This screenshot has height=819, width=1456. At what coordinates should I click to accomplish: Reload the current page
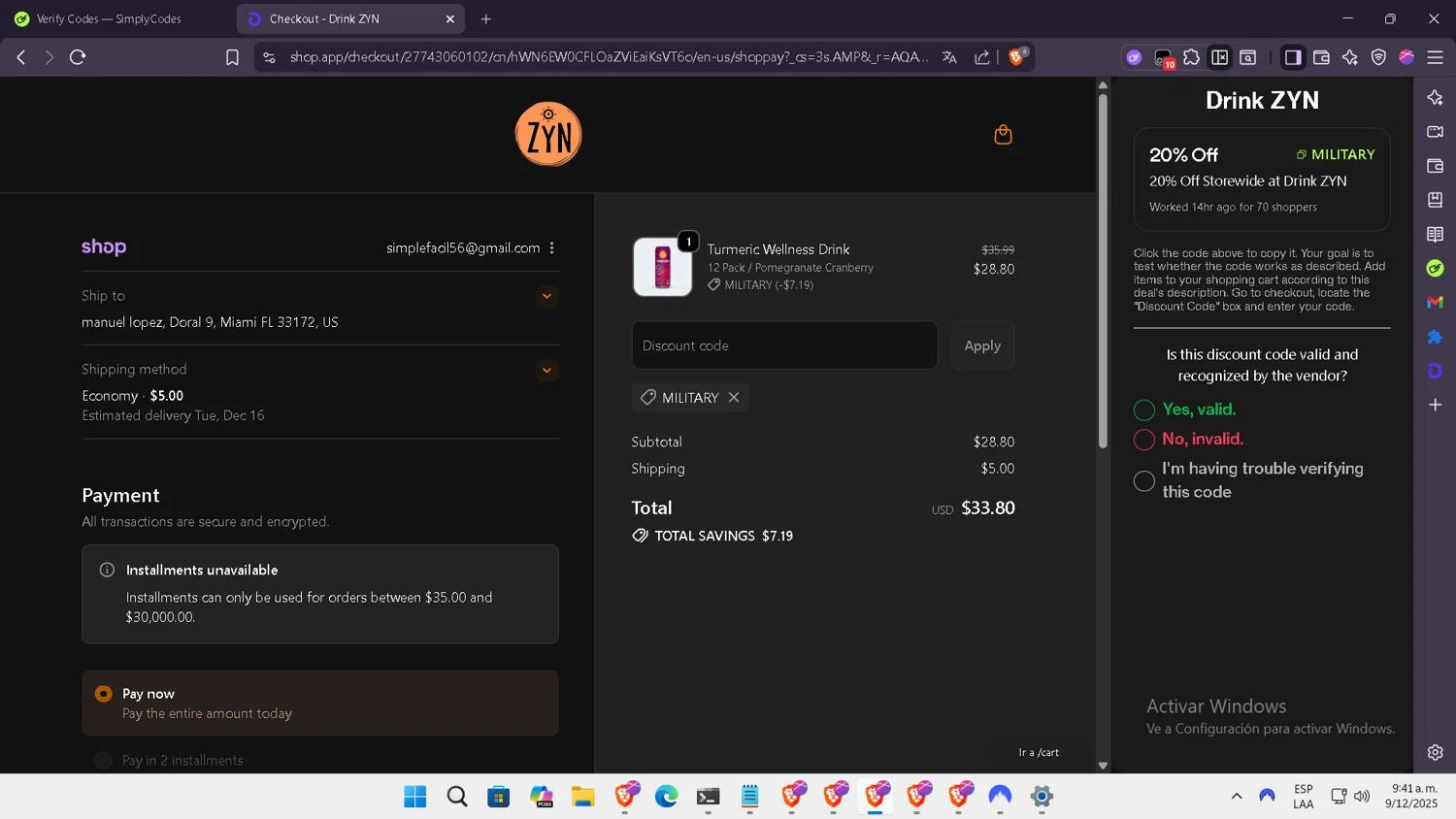click(x=78, y=57)
